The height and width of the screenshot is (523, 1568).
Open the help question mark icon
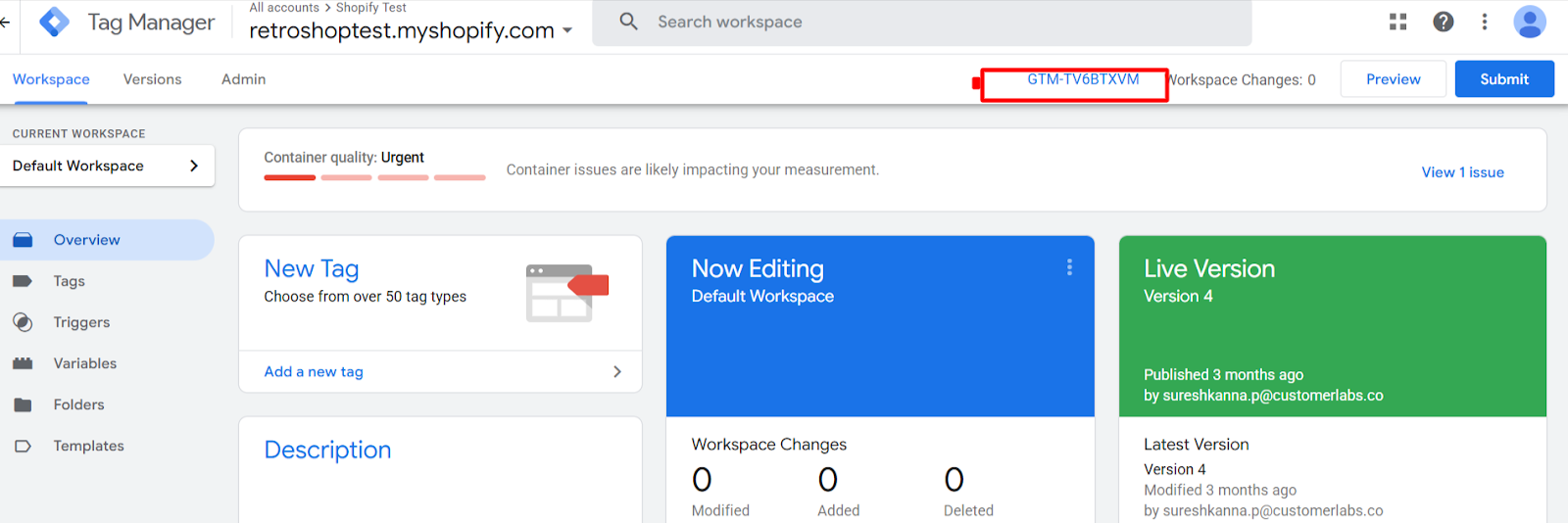coord(1444,22)
